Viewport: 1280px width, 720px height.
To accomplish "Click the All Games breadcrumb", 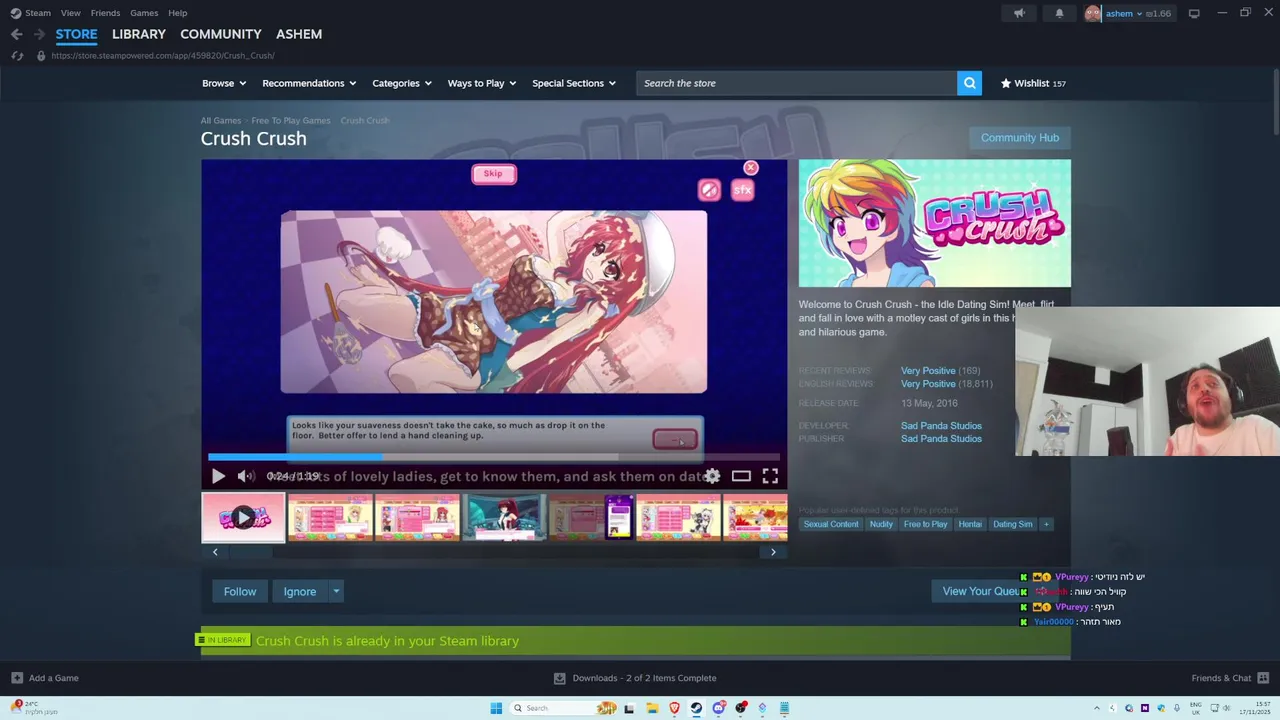I will click(x=221, y=120).
